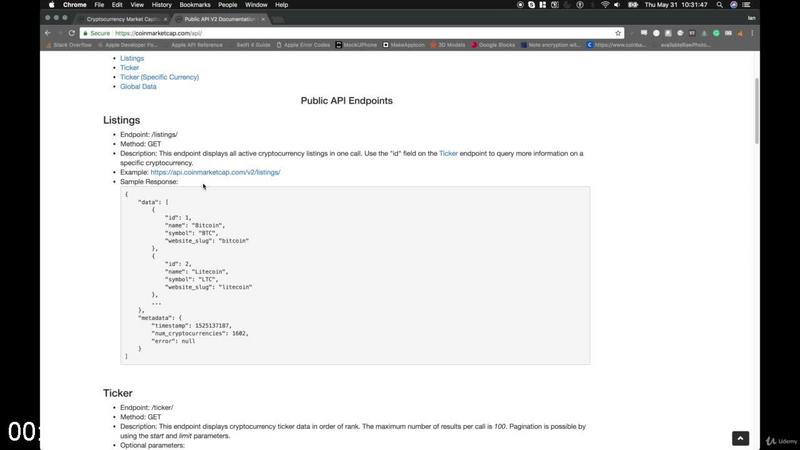Click the page's vertical scrollbar thumb
The height and width of the screenshot is (450, 800).
(756, 111)
